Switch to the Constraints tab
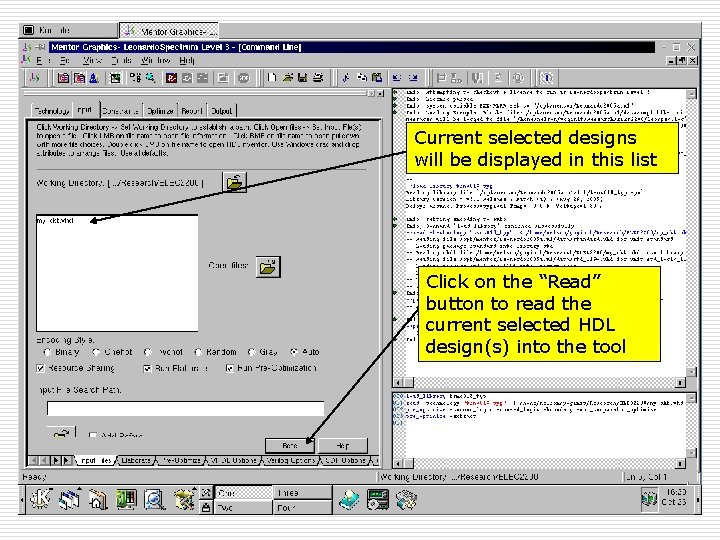The width and height of the screenshot is (720, 540). click(x=120, y=111)
